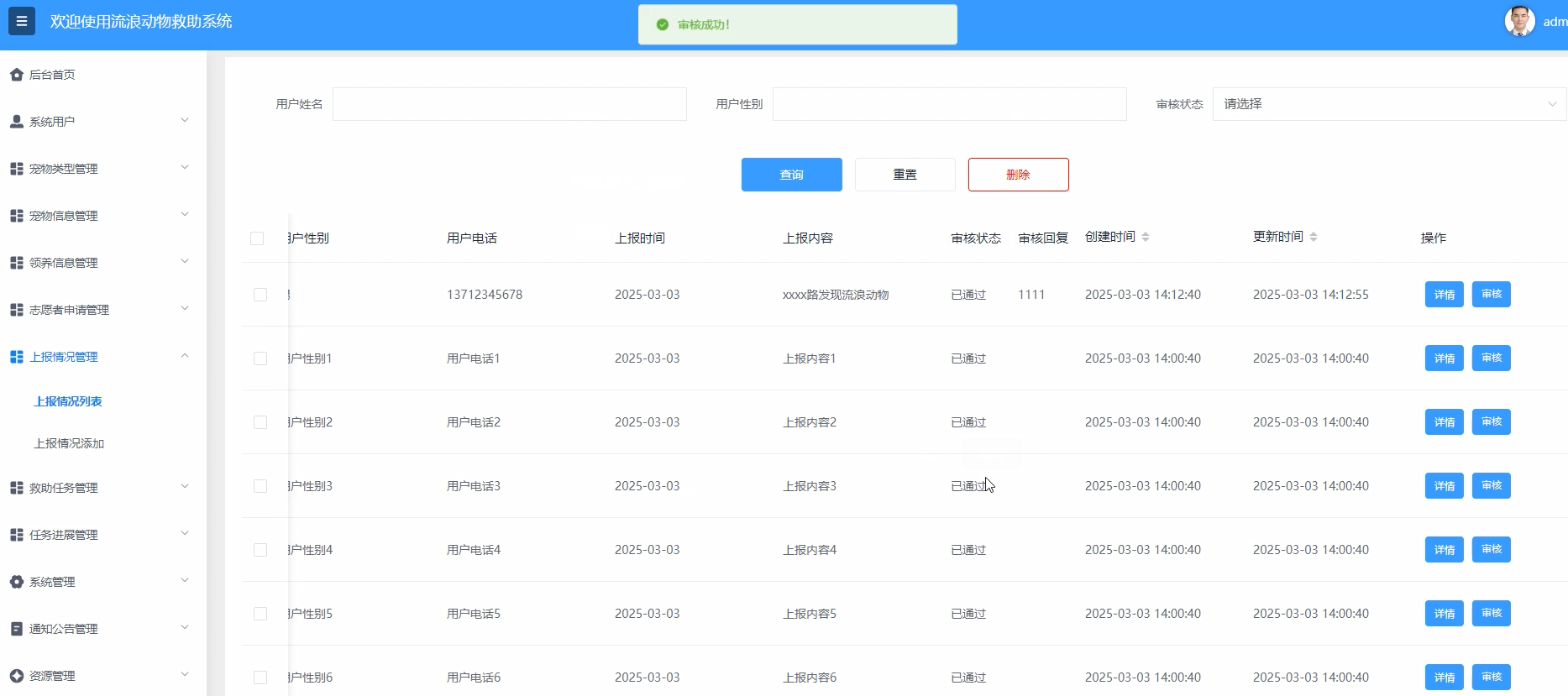The image size is (1568, 696).
Task: Click the 用户电话5 table cell
Action: (x=474, y=614)
